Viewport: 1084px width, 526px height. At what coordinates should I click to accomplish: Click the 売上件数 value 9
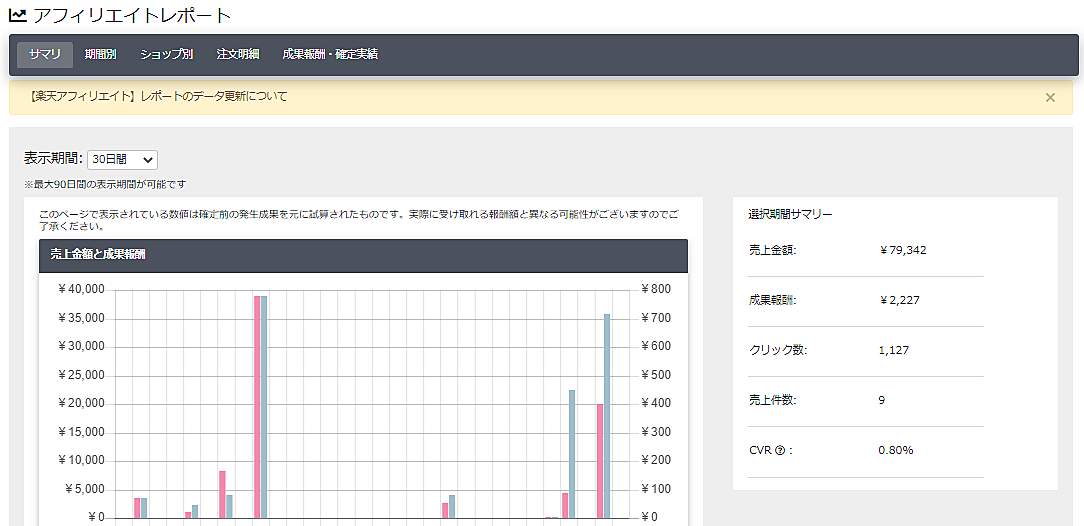881,400
